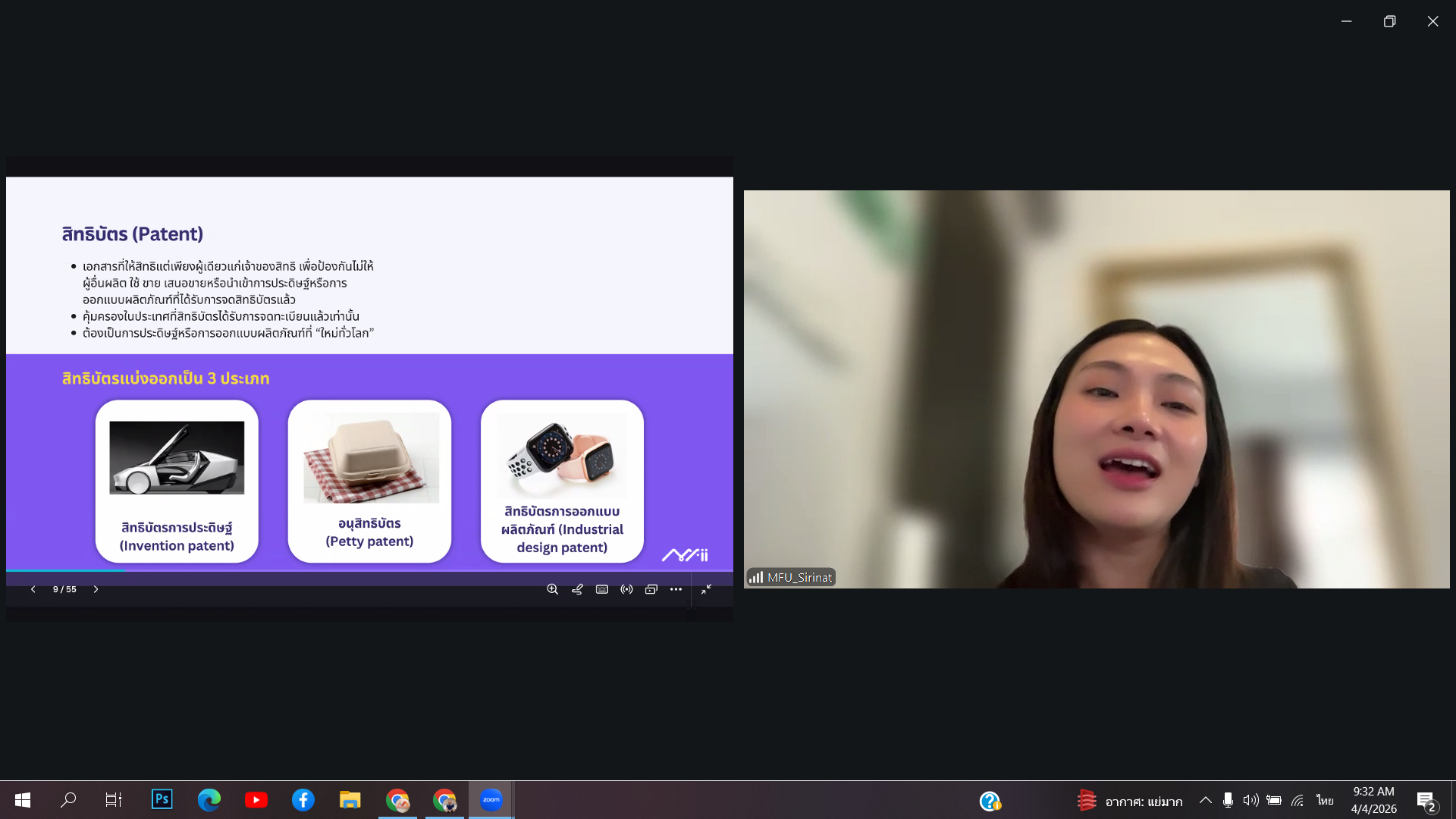Switch to the Zoom taskbar app

[491, 799]
